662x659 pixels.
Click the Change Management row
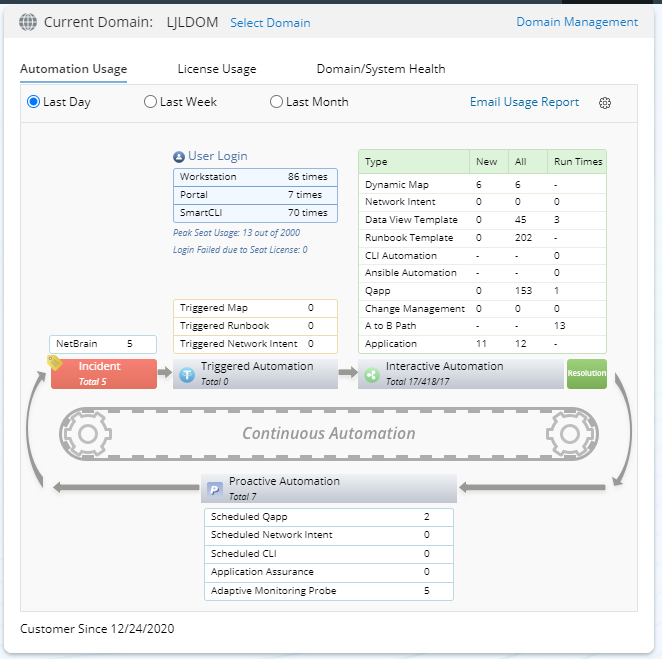(x=483, y=309)
